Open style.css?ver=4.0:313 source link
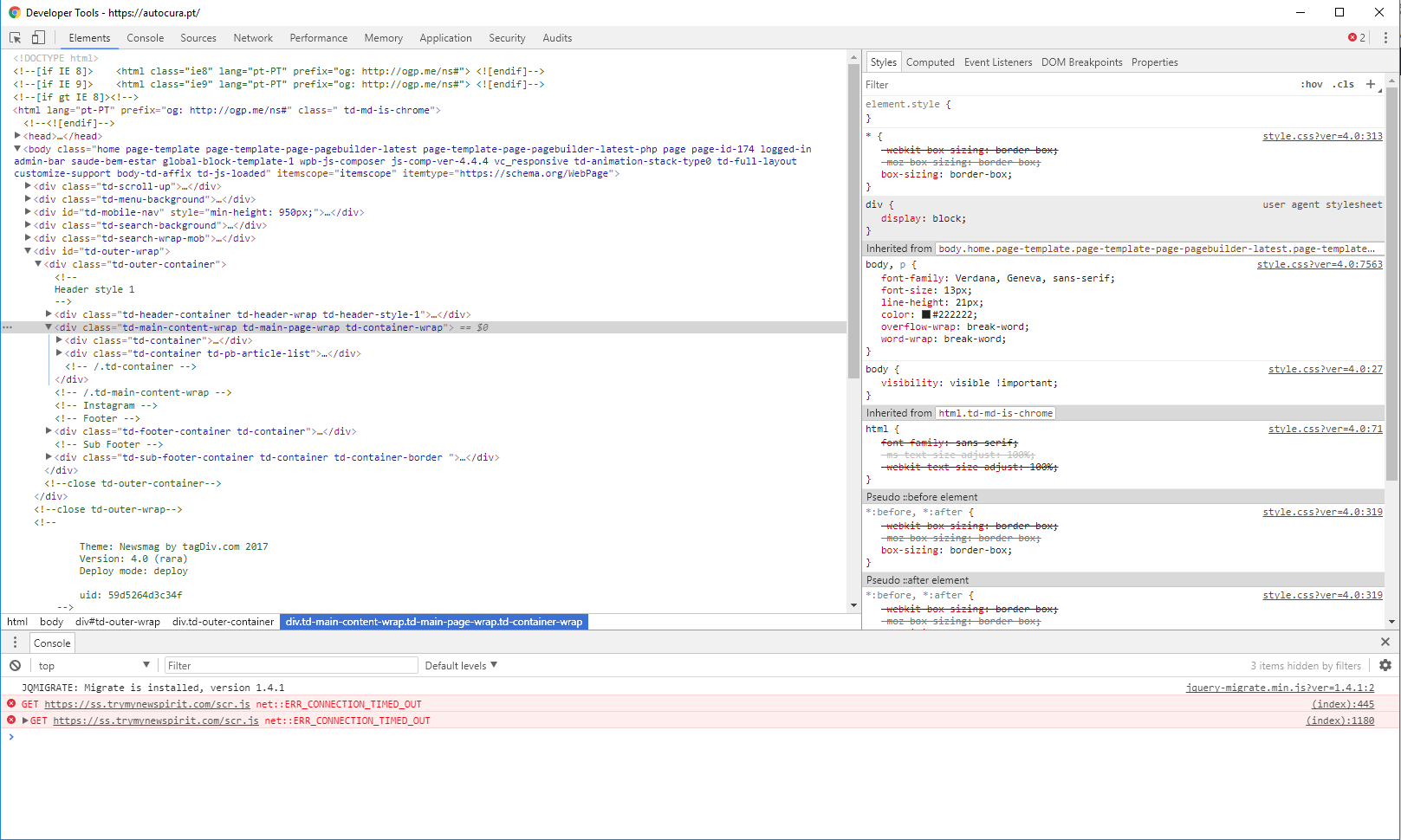This screenshot has width=1401, height=840. (x=1322, y=136)
